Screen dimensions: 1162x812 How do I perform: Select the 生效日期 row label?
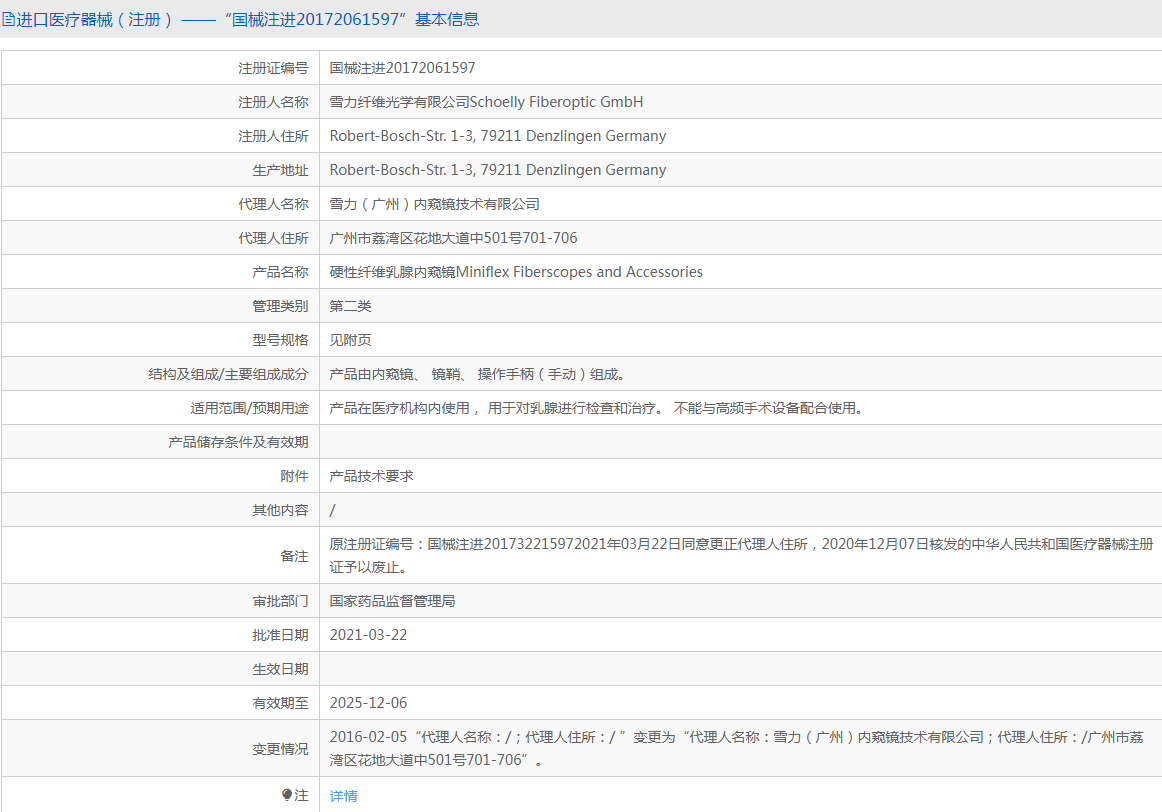tap(280, 670)
